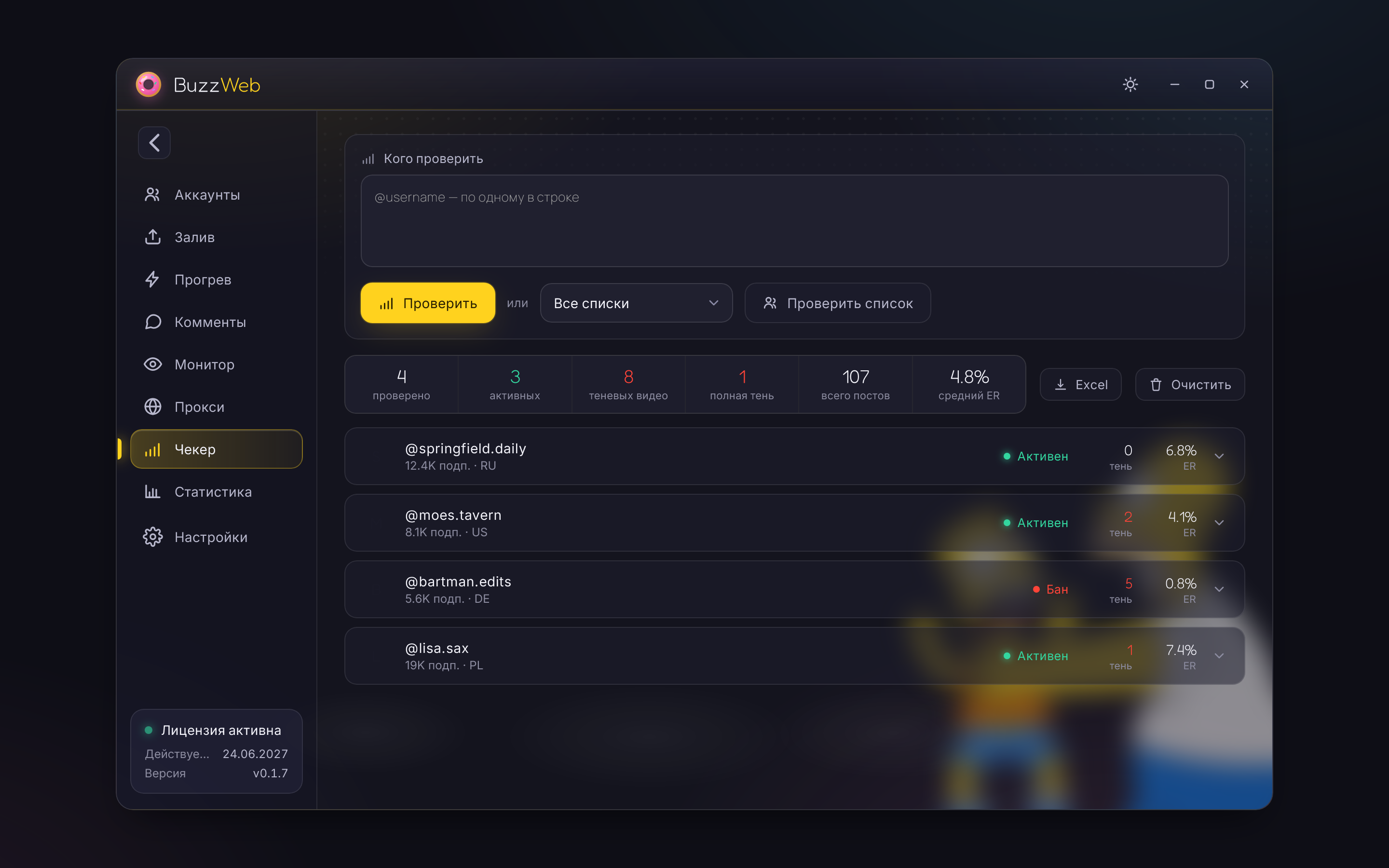Image resolution: width=1389 pixels, height=868 pixels.
Task: Close the BuzzWeb window
Action: 1244,84
